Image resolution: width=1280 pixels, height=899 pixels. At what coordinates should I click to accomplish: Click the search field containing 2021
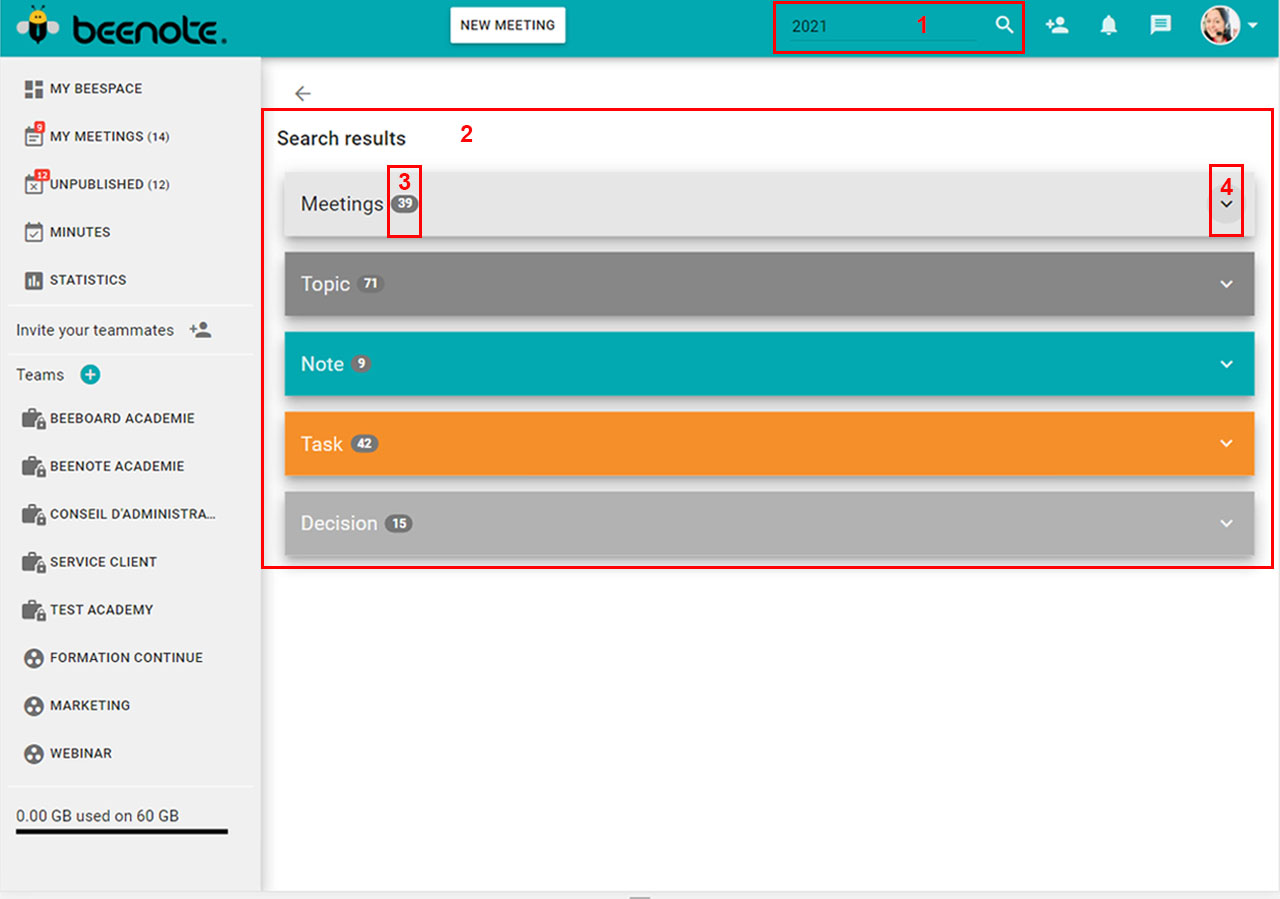882,27
